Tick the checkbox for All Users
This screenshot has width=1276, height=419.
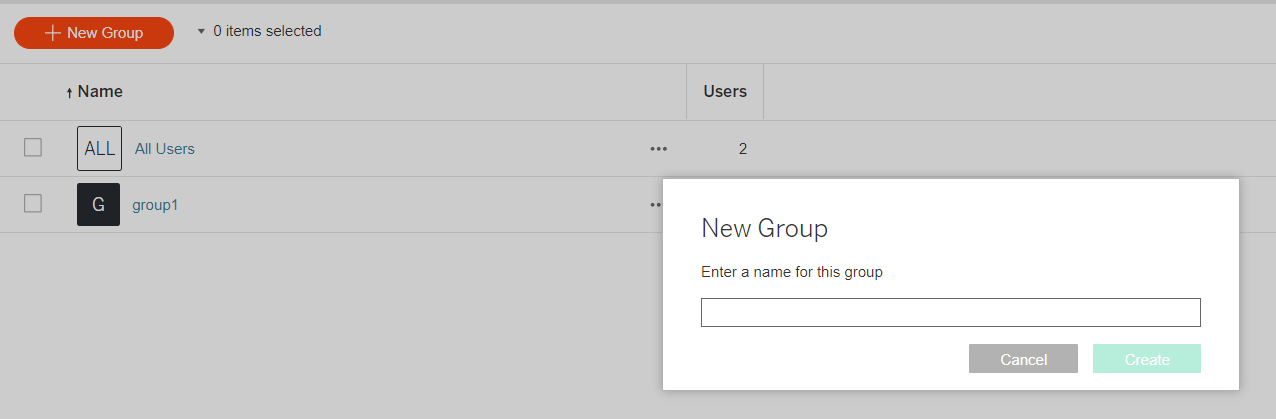[x=33, y=148]
